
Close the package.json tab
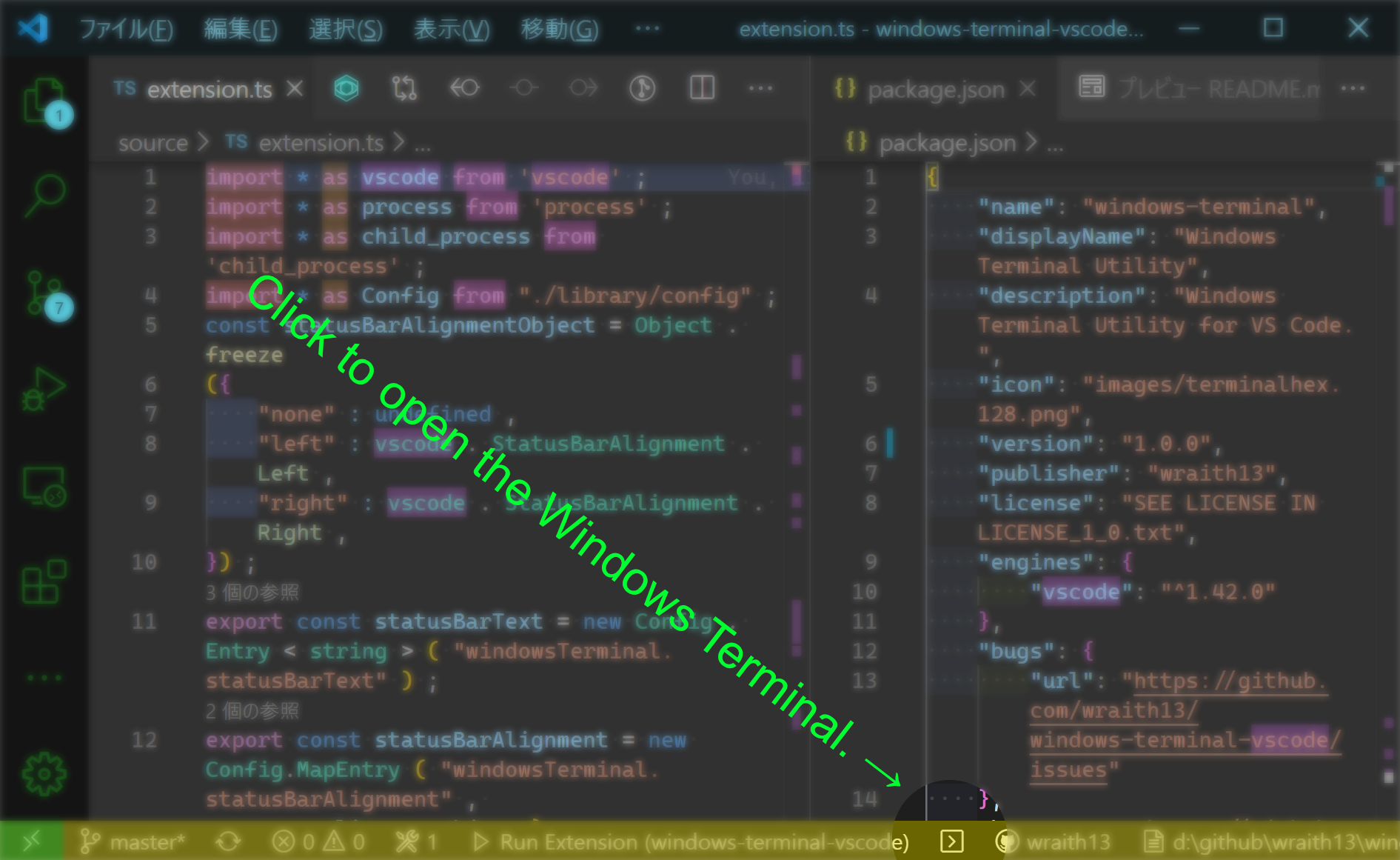tap(1027, 89)
